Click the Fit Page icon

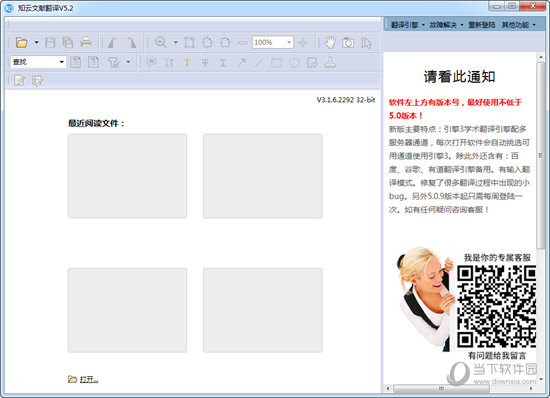(x=207, y=43)
